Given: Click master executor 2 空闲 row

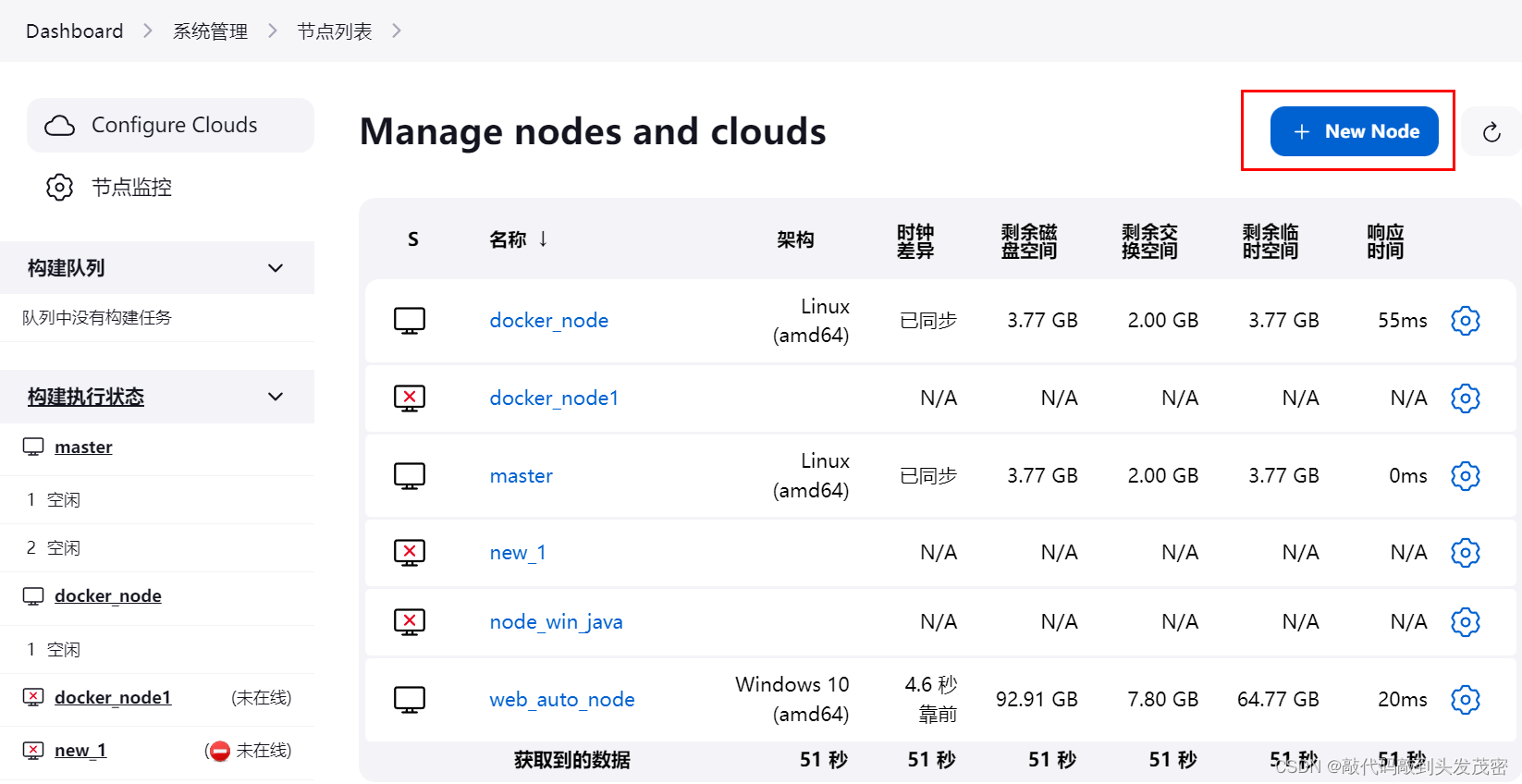Looking at the screenshot, I should click(157, 548).
